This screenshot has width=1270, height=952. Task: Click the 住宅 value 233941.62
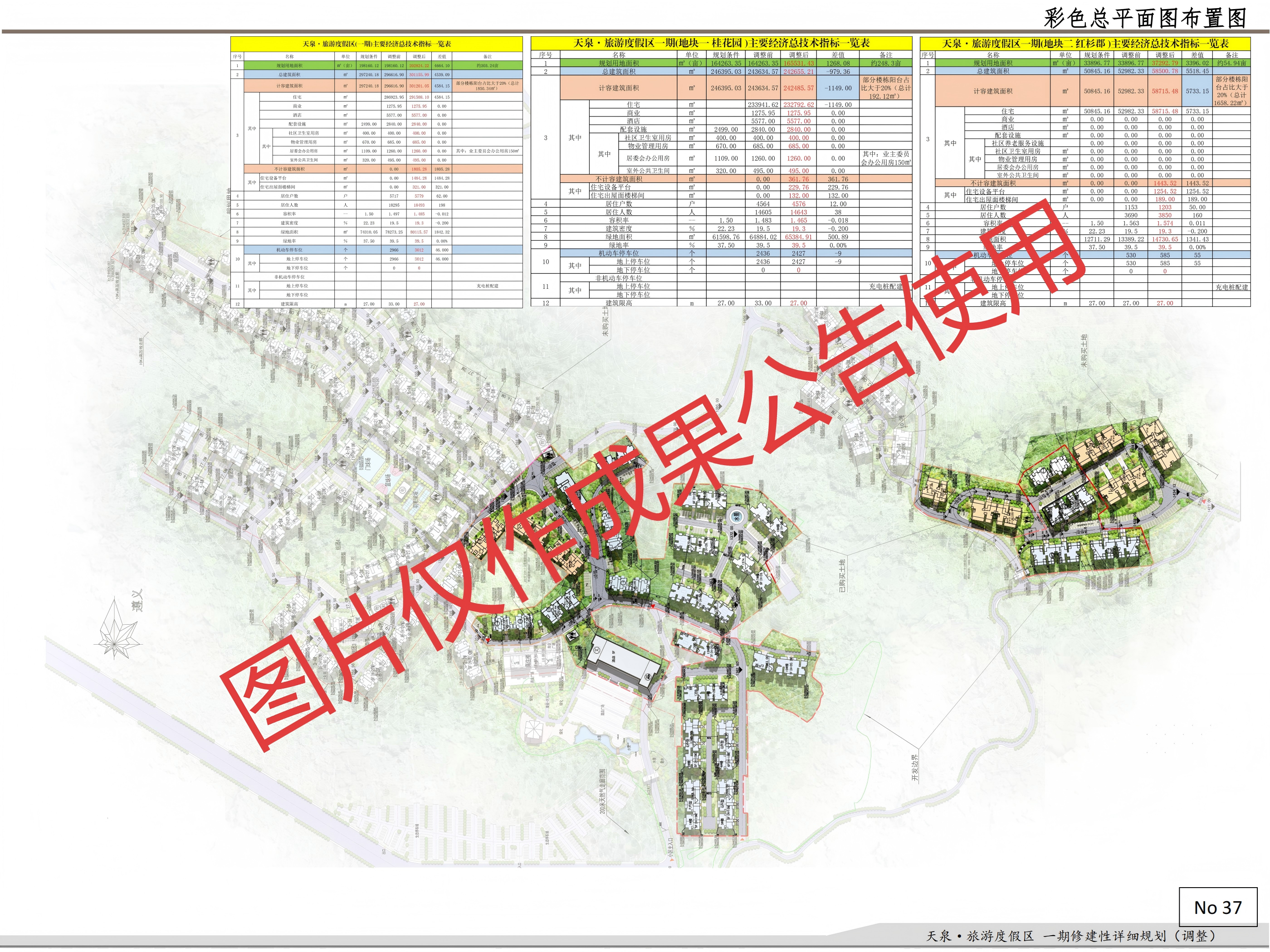763,104
